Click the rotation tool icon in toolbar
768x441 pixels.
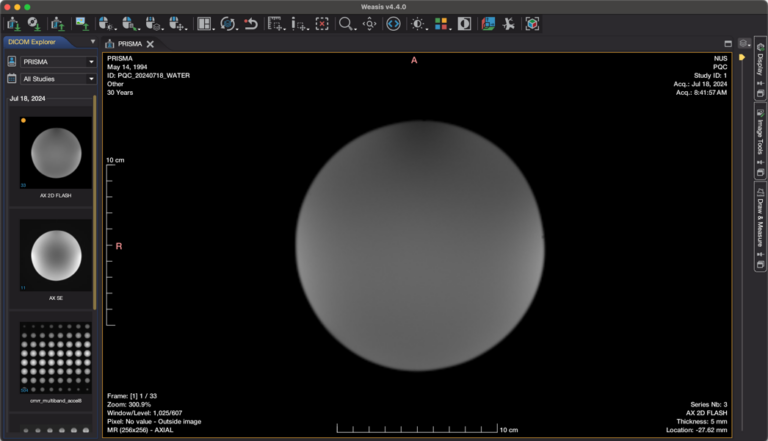click(228, 23)
